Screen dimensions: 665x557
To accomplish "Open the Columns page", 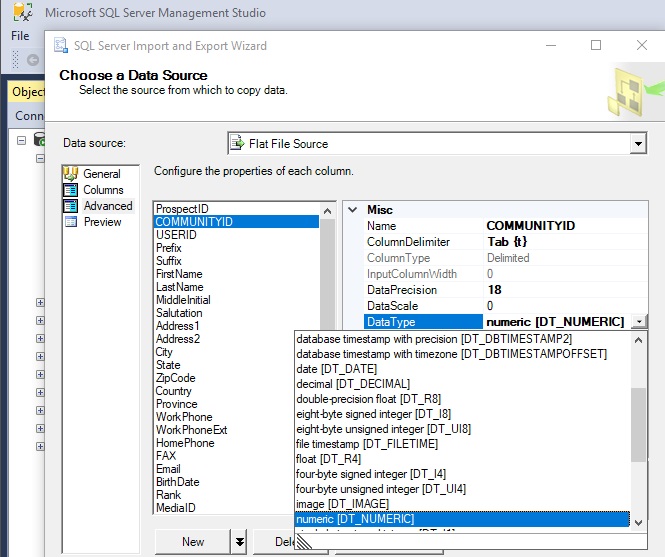I will [x=103, y=190].
